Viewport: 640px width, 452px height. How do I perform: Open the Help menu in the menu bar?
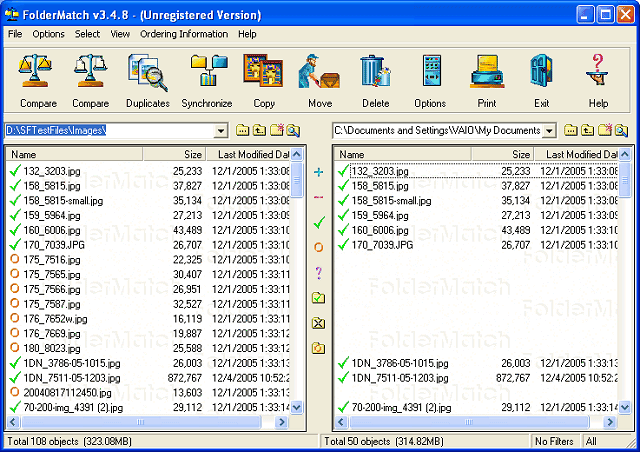pos(247,34)
